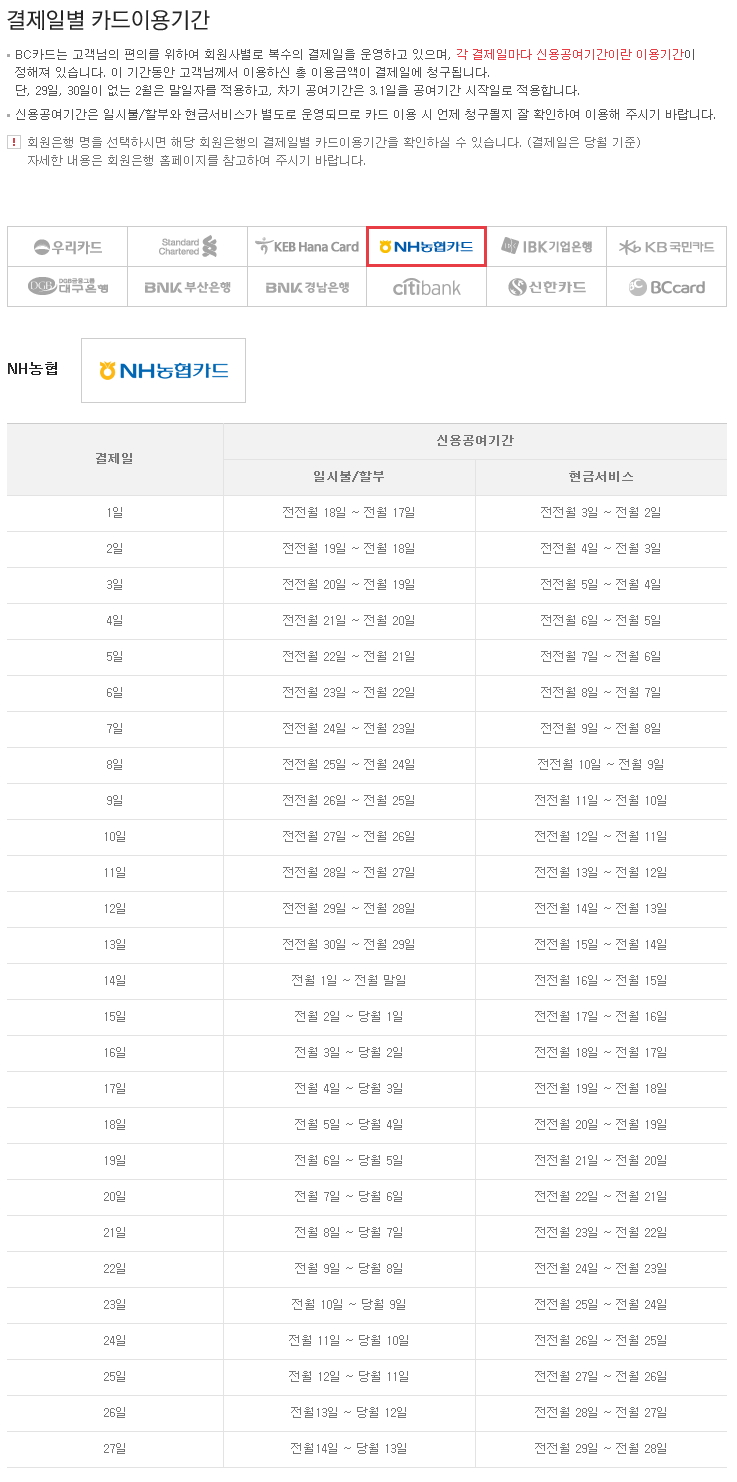Click the 신용공여기간 table header
The width and height of the screenshot is (737, 1482).
475,441
